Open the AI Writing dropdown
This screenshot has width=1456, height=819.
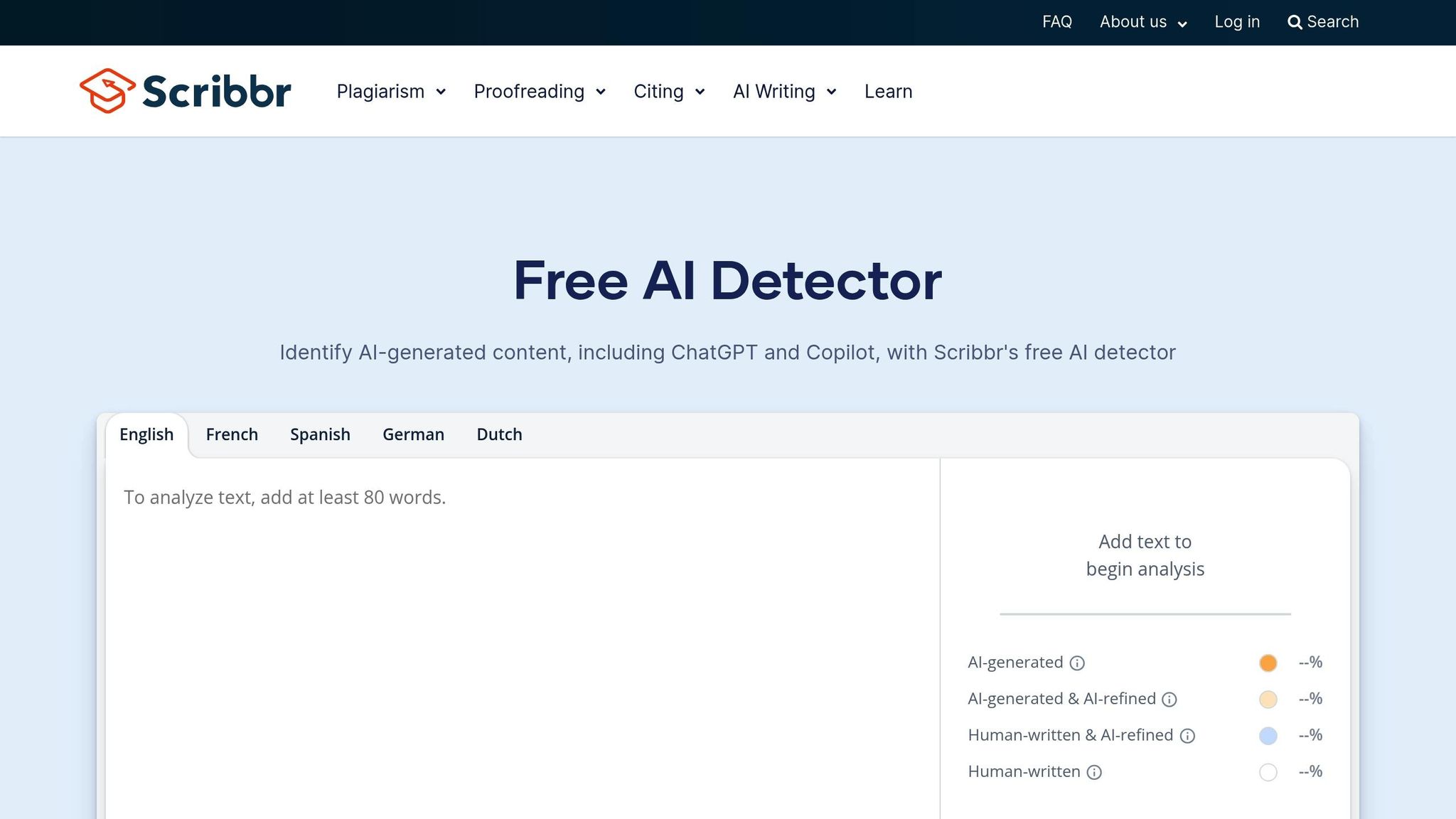[x=784, y=92]
